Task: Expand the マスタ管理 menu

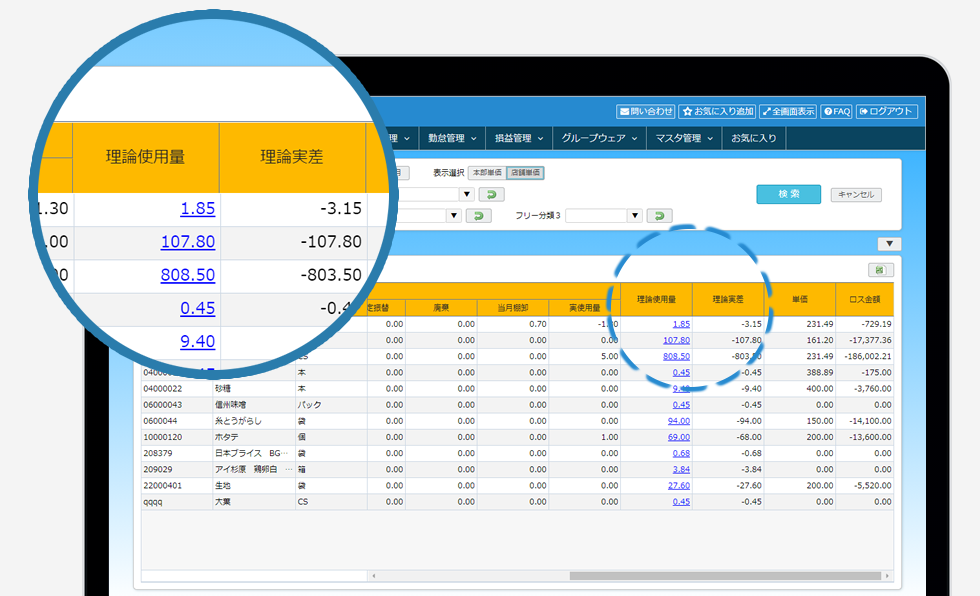Action: 682,138
